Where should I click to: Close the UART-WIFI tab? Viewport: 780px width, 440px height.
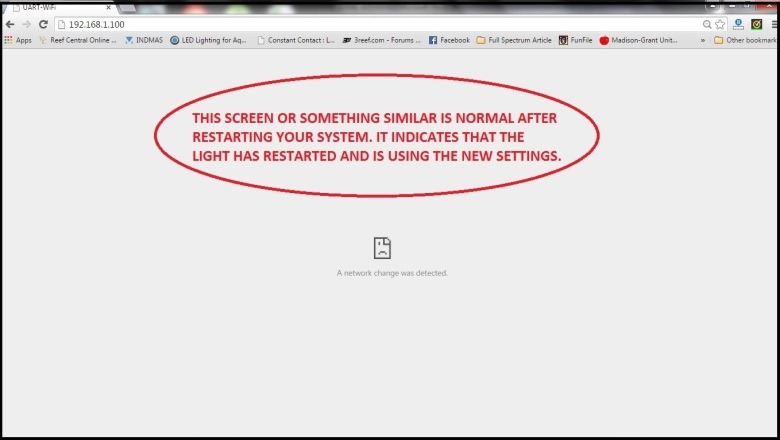(108, 7)
